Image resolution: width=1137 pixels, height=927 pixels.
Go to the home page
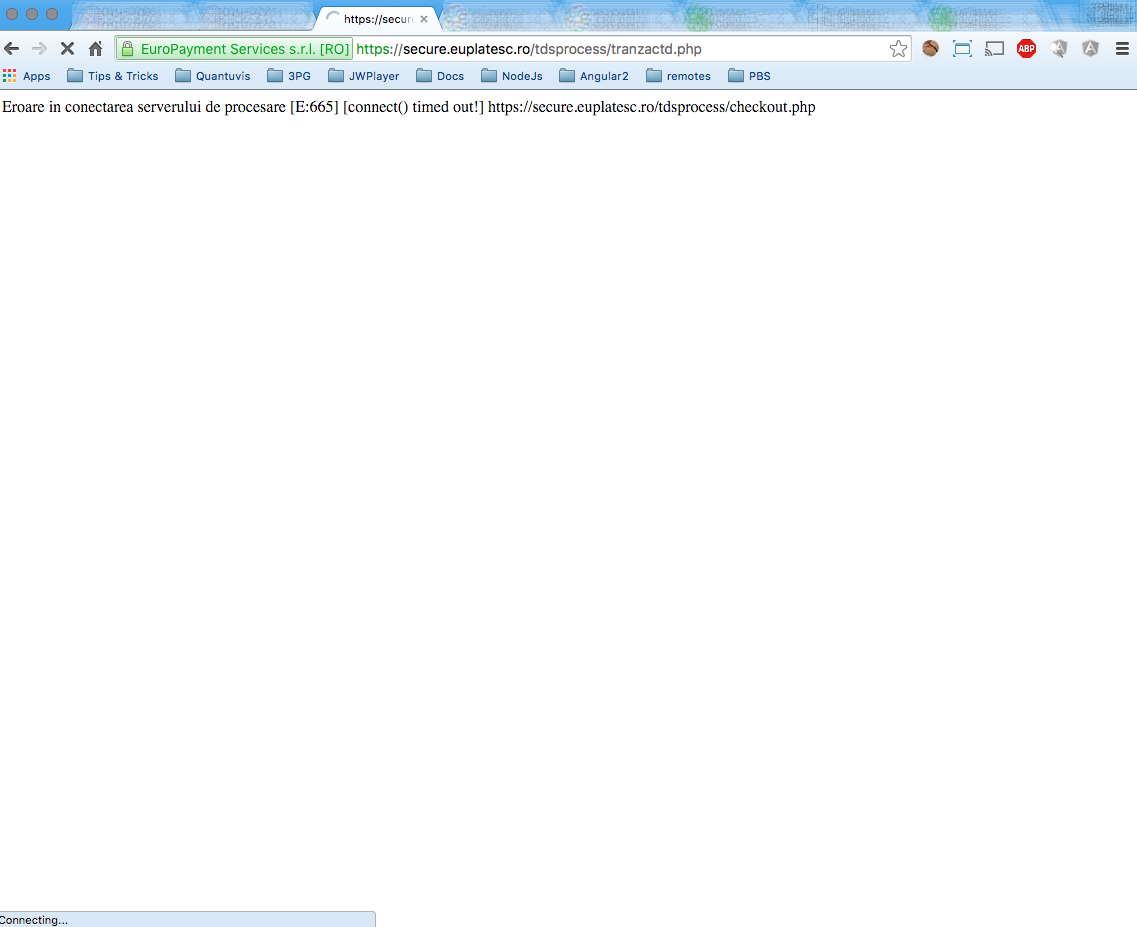tap(95, 48)
